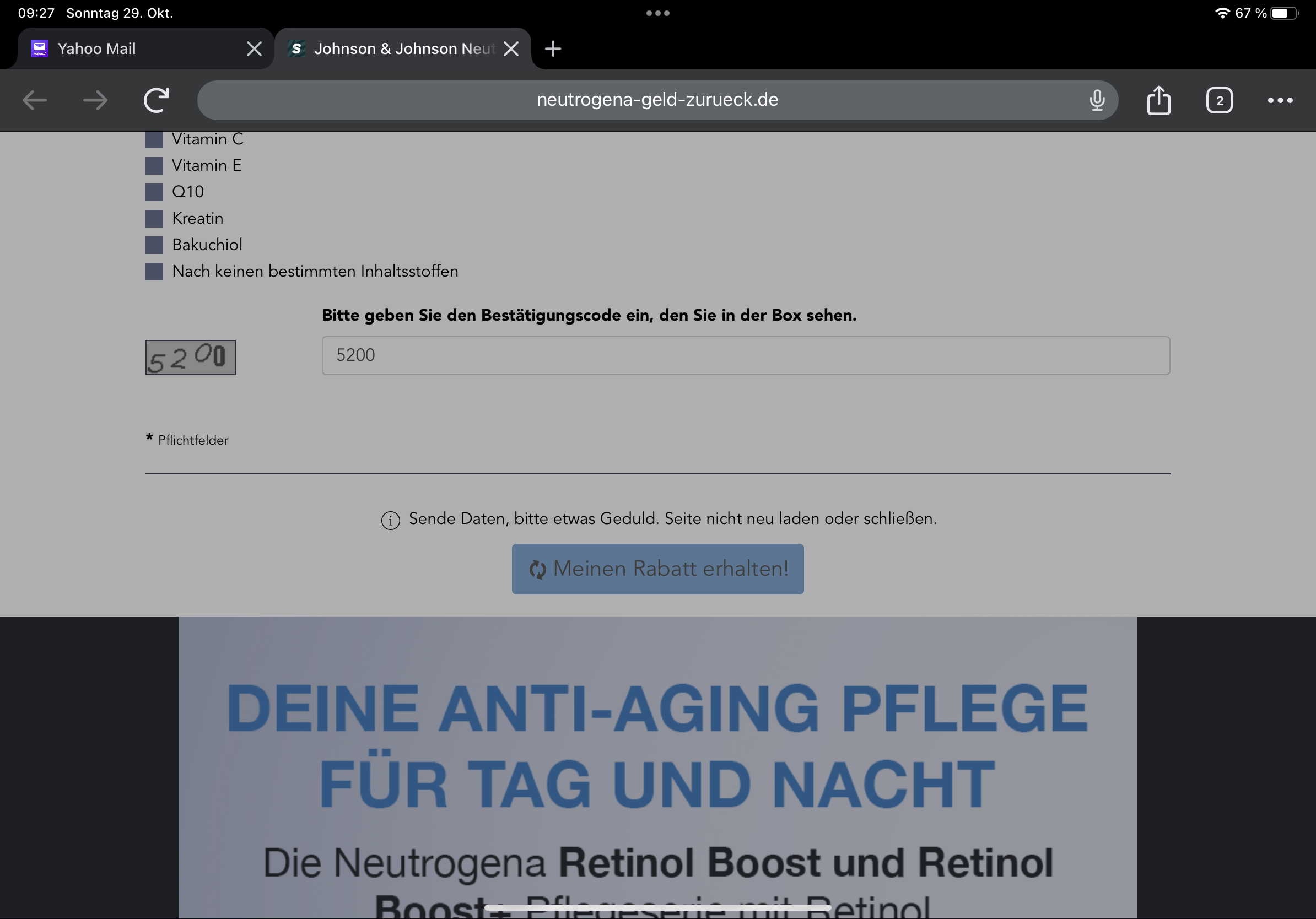Viewport: 1316px width, 919px height.
Task: Click the Johnson & Johnson tab favicon
Action: 296,48
